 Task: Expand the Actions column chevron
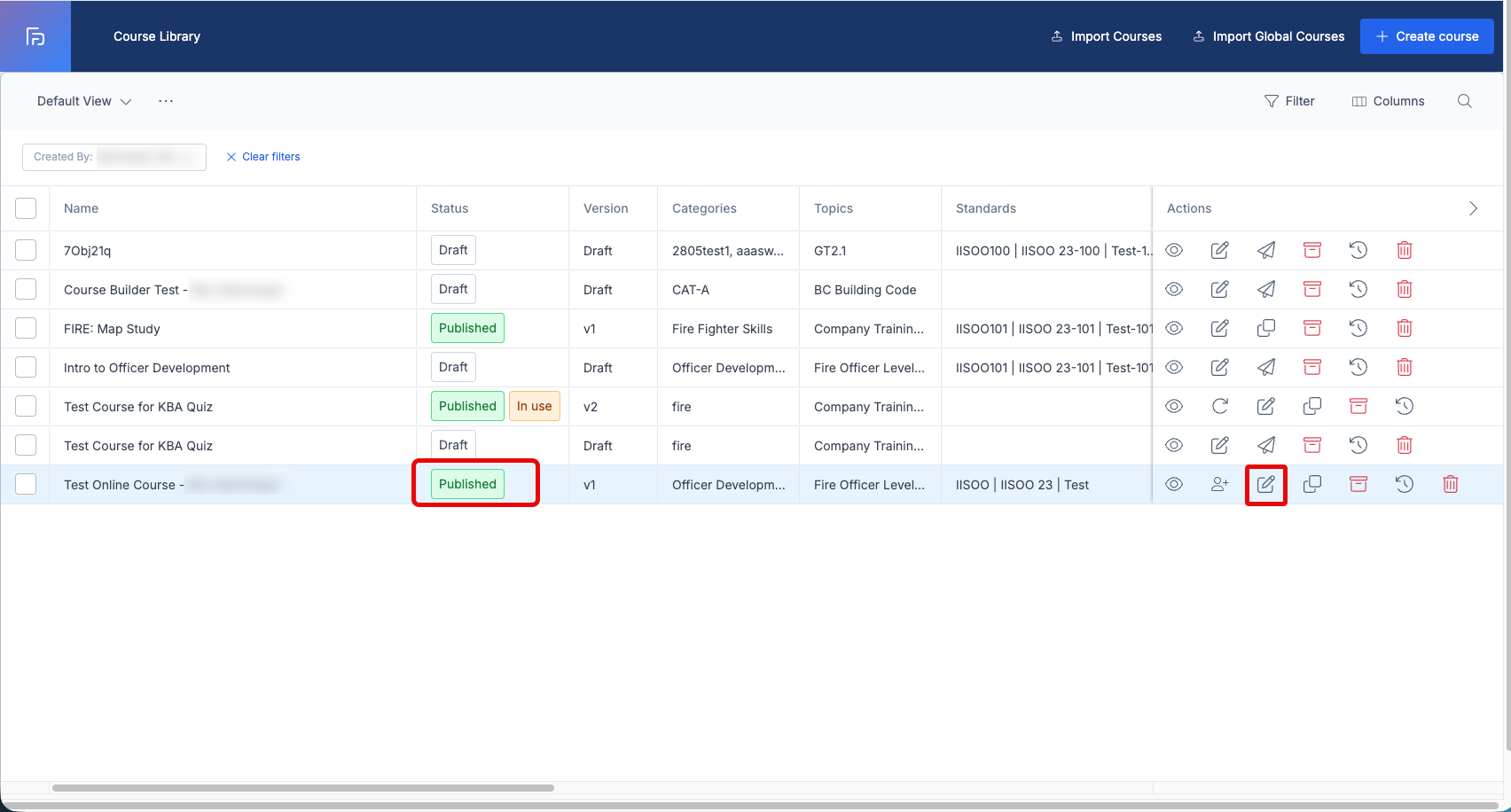1473,208
